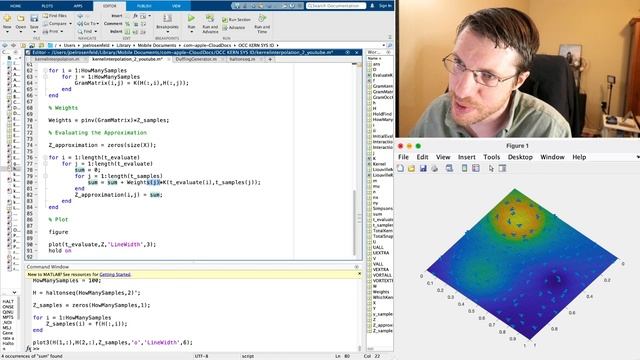Click Run Section

click(x=236, y=19)
